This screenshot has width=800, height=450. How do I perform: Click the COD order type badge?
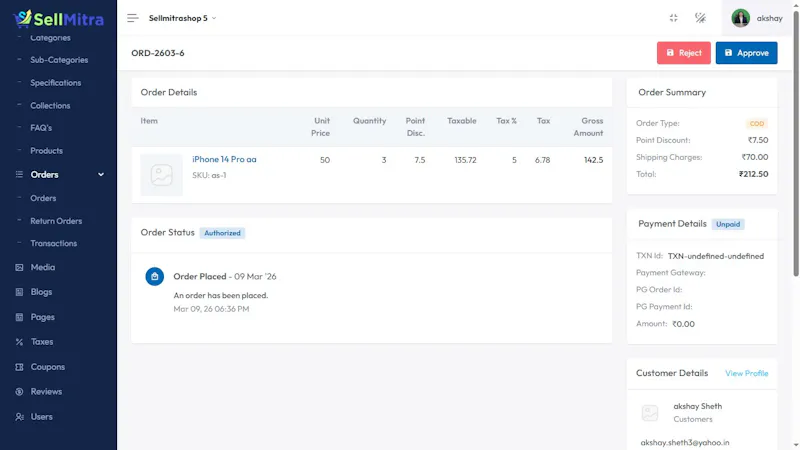tap(757, 123)
